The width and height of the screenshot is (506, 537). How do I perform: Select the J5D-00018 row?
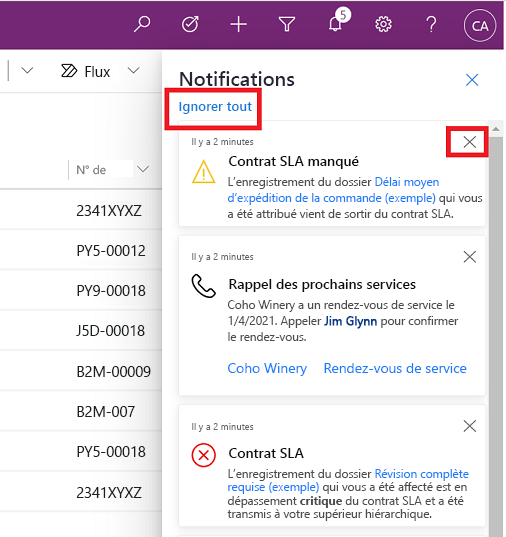(81, 330)
